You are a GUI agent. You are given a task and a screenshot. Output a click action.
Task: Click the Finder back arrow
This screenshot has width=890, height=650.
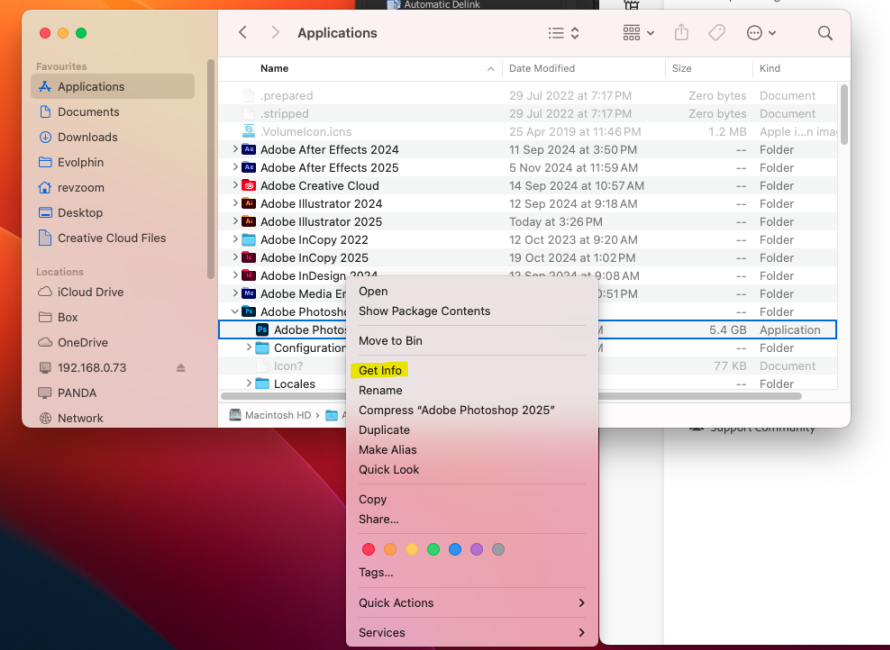243,33
